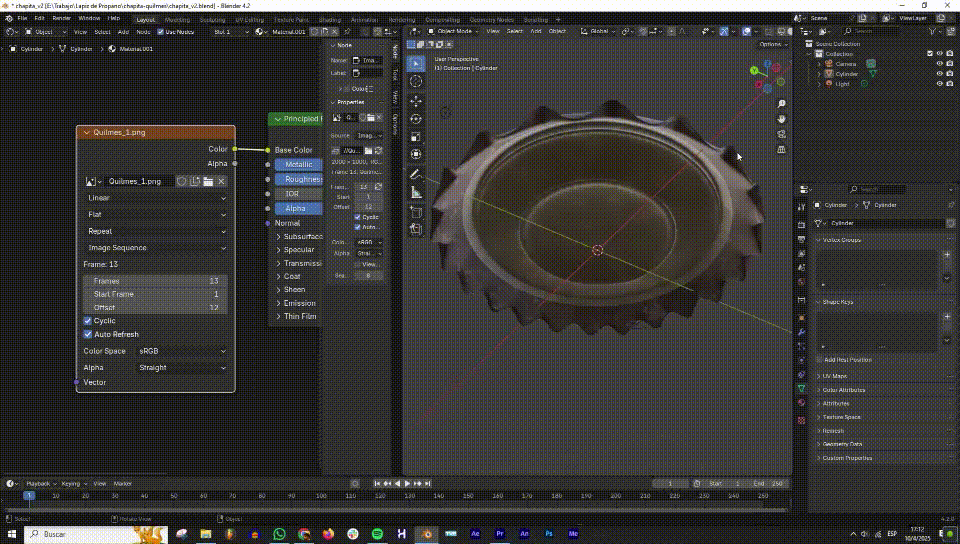Click the zoom magnifier viewport gizmo

781,104
